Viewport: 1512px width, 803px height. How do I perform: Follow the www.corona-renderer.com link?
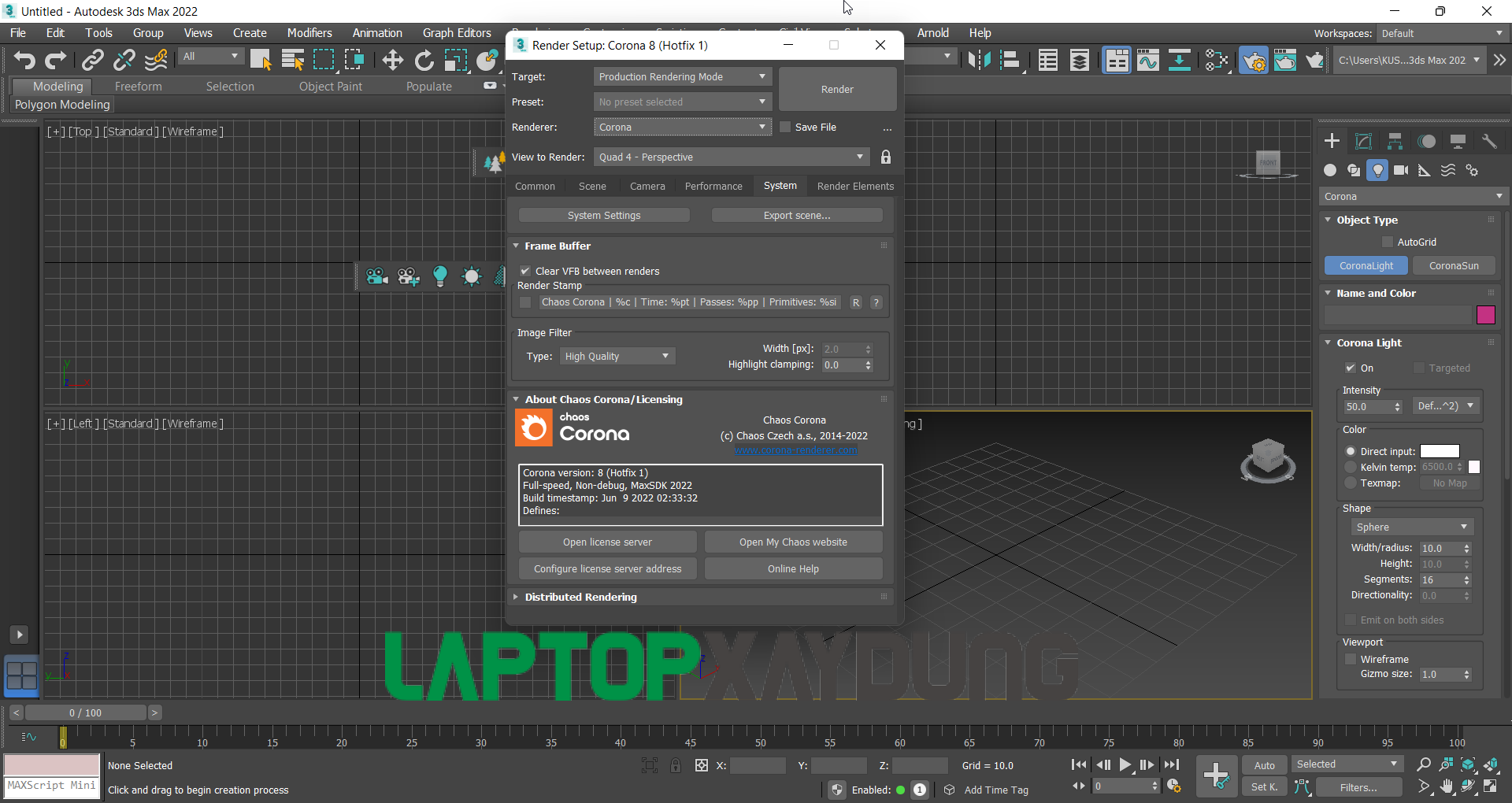pos(795,450)
